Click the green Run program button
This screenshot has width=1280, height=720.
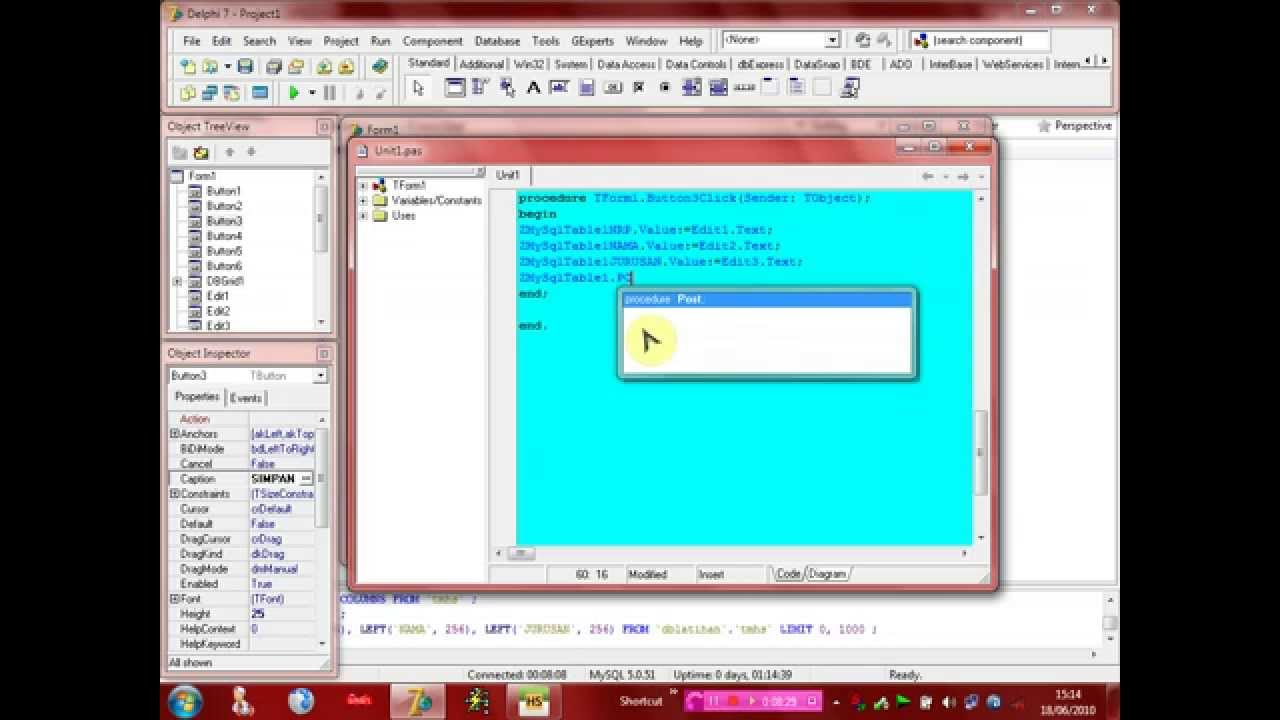(x=294, y=92)
